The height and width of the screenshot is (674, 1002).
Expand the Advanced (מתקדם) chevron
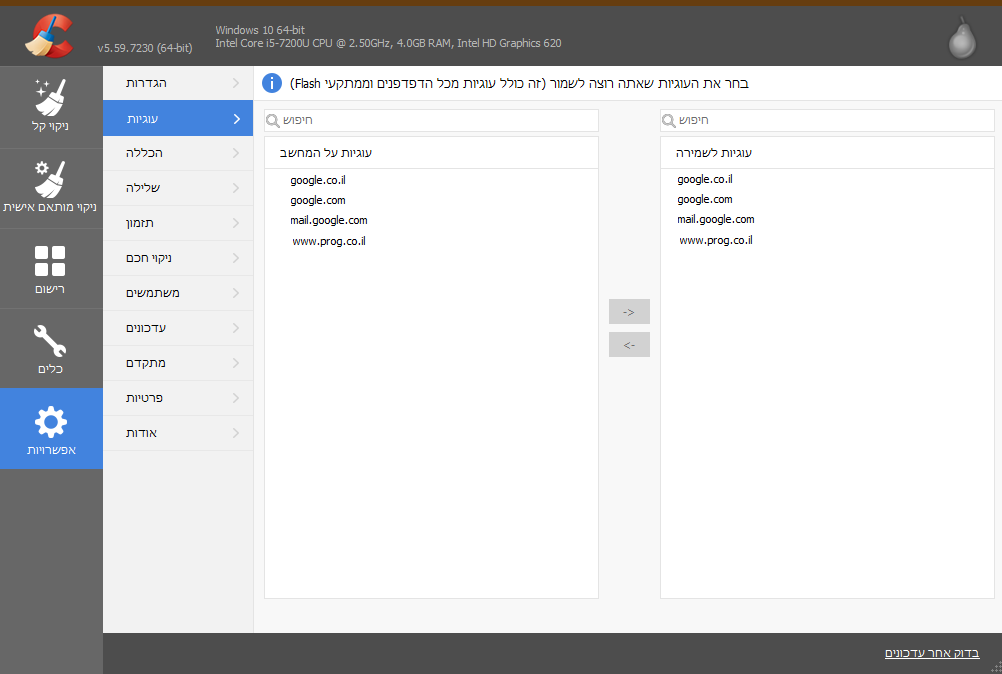point(236,363)
